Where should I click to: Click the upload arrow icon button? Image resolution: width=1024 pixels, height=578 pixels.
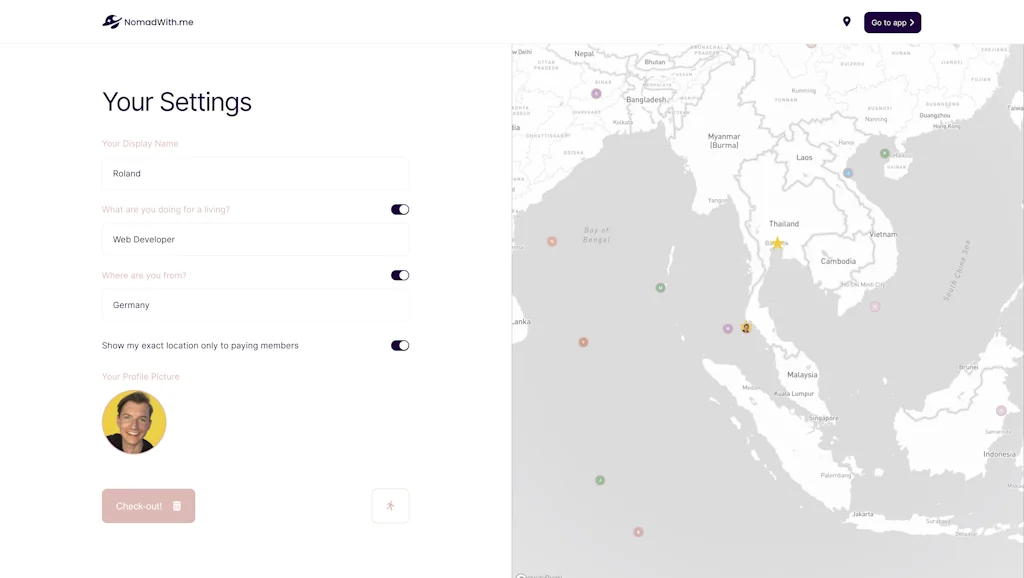point(390,506)
